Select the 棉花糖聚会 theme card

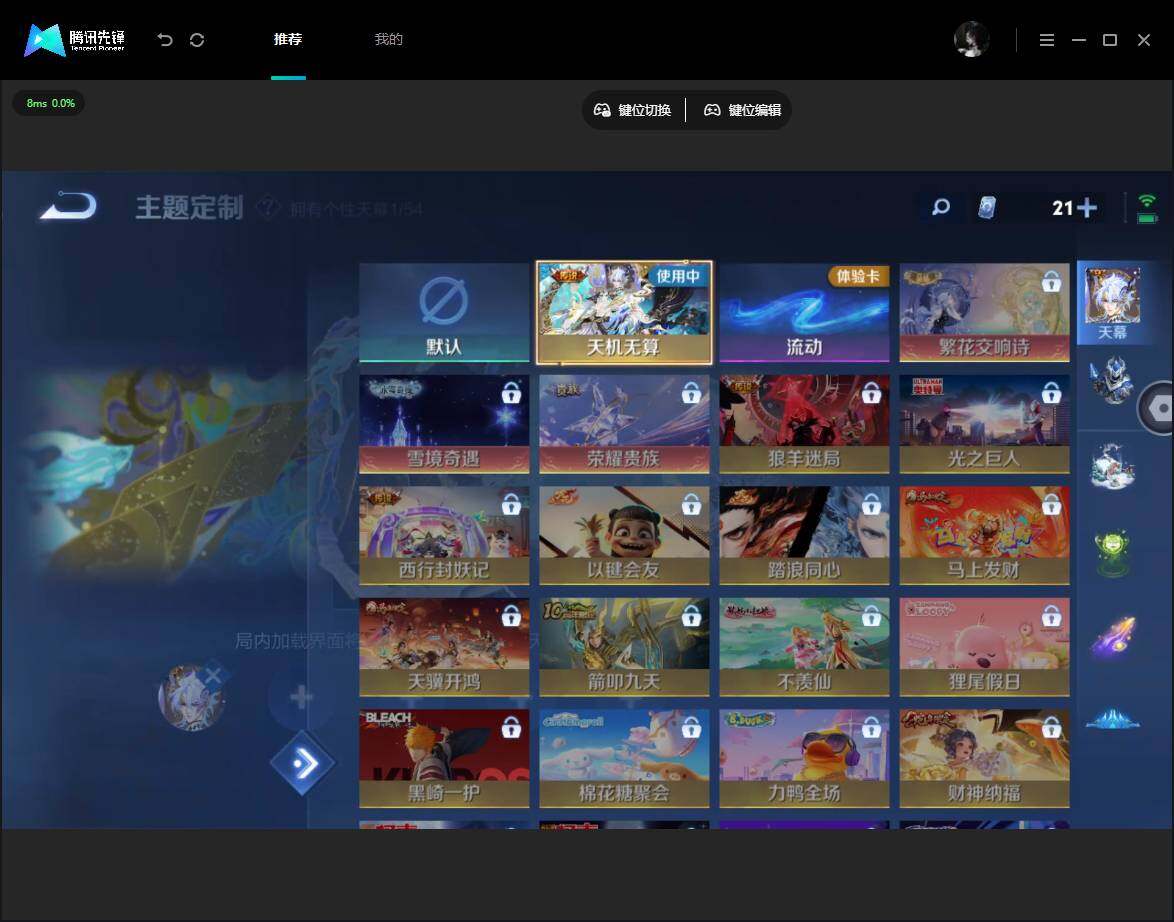coord(624,759)
